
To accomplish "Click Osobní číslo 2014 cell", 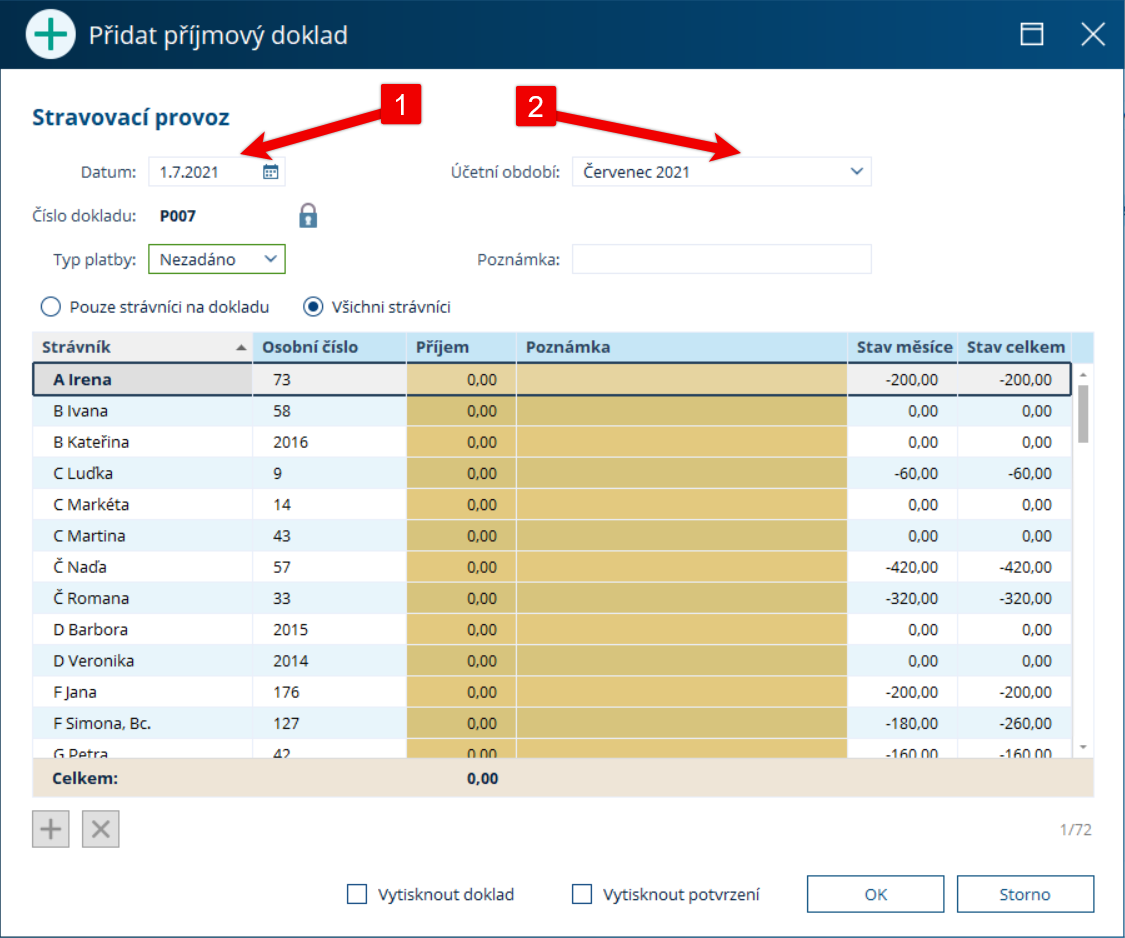I will point(329,661).
